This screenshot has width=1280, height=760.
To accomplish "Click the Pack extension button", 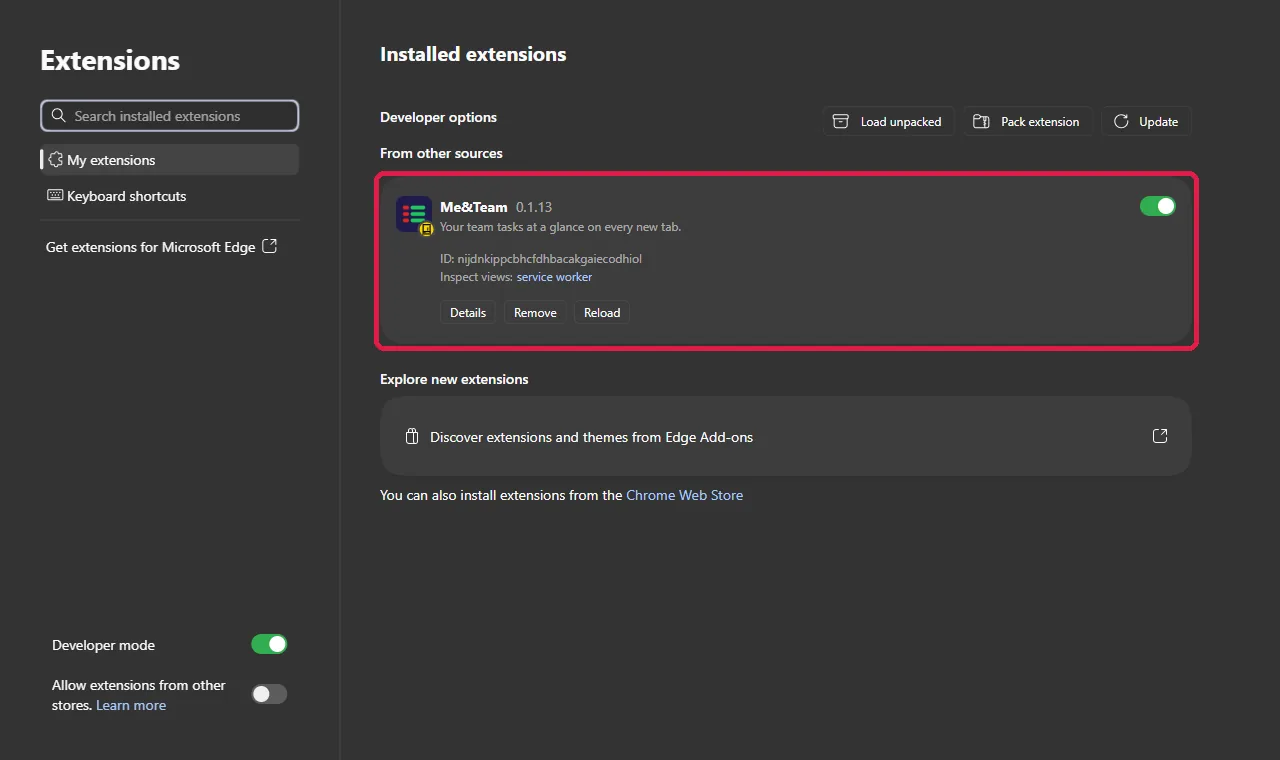I will 1028,122.
